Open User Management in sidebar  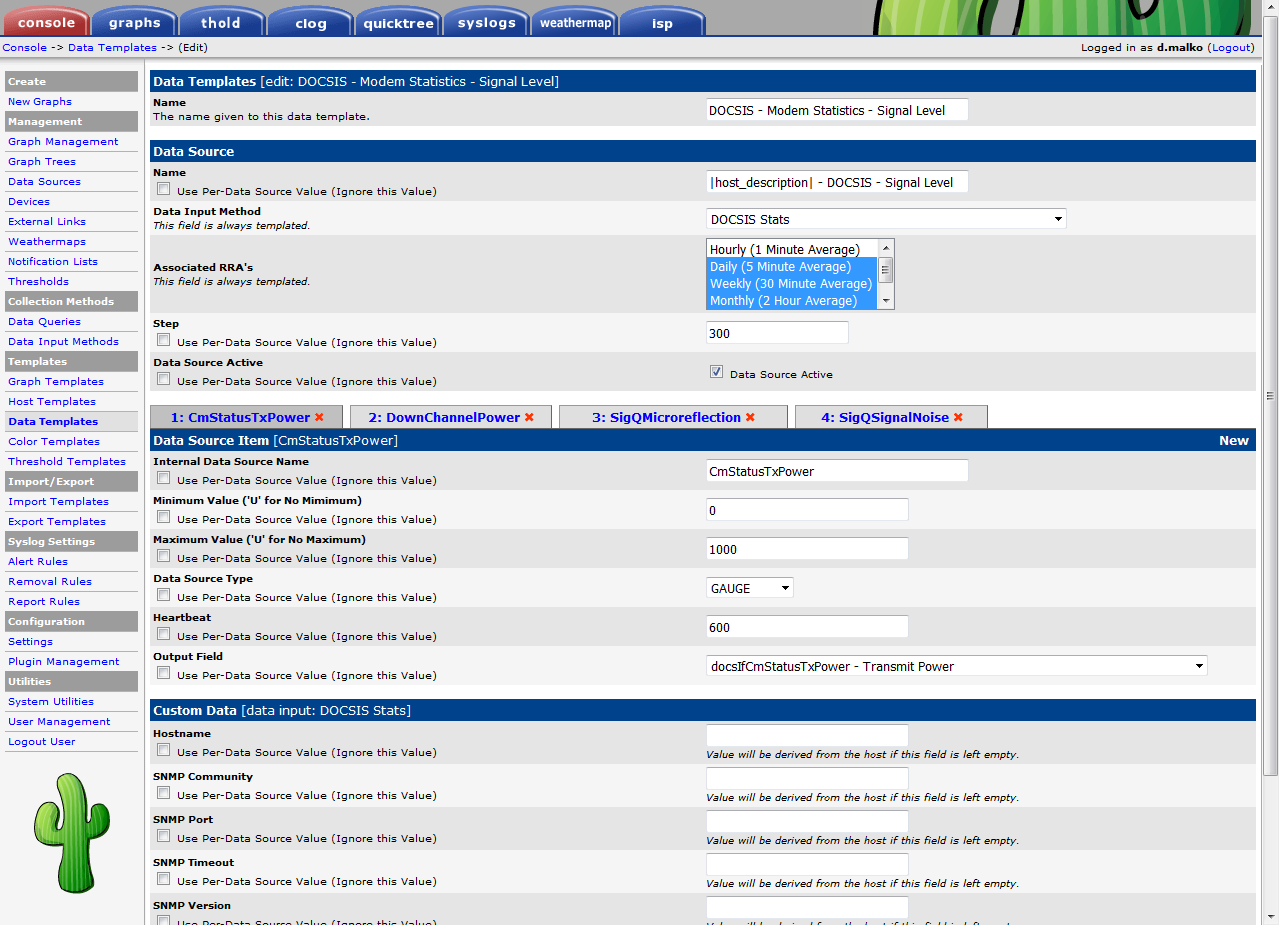(x=59, y=721)
